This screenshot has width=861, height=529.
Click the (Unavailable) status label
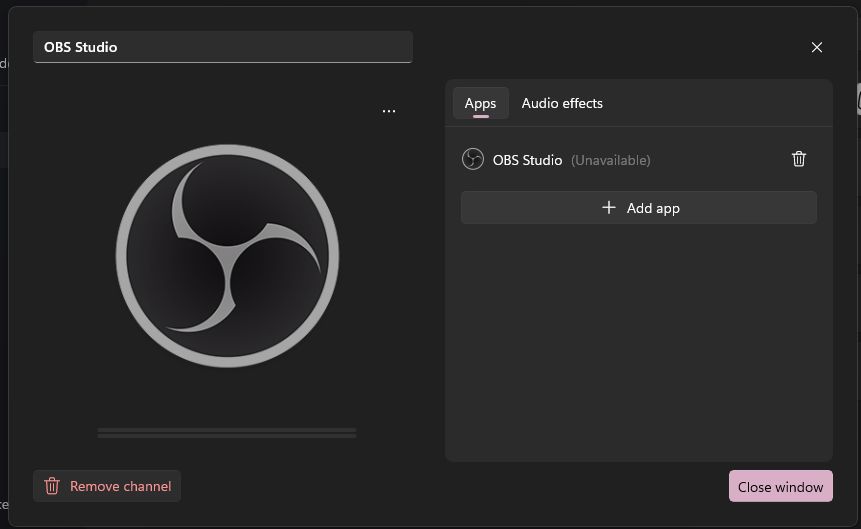(611, 160)
